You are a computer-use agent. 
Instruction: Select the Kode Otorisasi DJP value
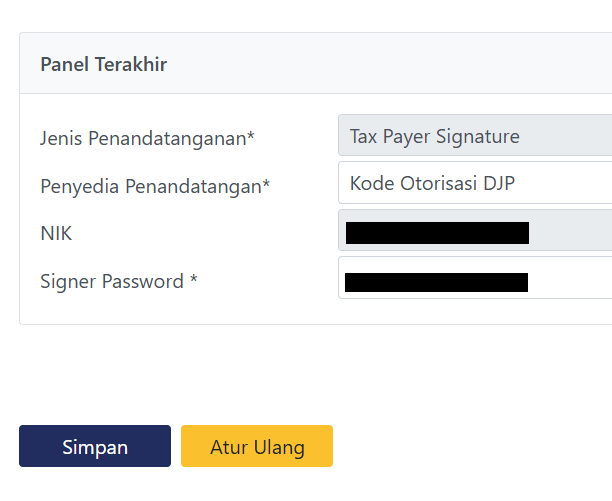pyautogui.click(x=432, y=184)
